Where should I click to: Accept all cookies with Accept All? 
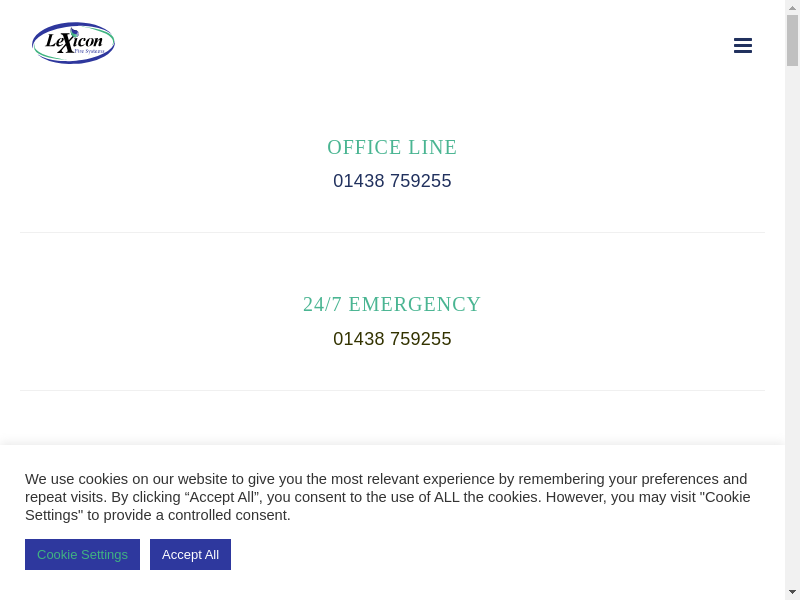point(190,554)
